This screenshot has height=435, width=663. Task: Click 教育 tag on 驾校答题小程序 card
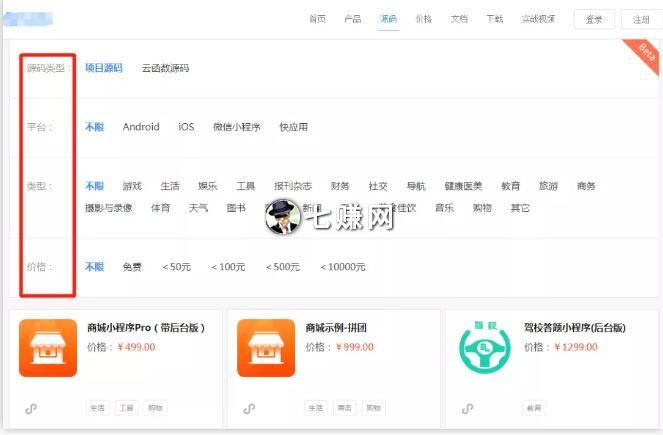pyautogui.click(x=534, y=408)
